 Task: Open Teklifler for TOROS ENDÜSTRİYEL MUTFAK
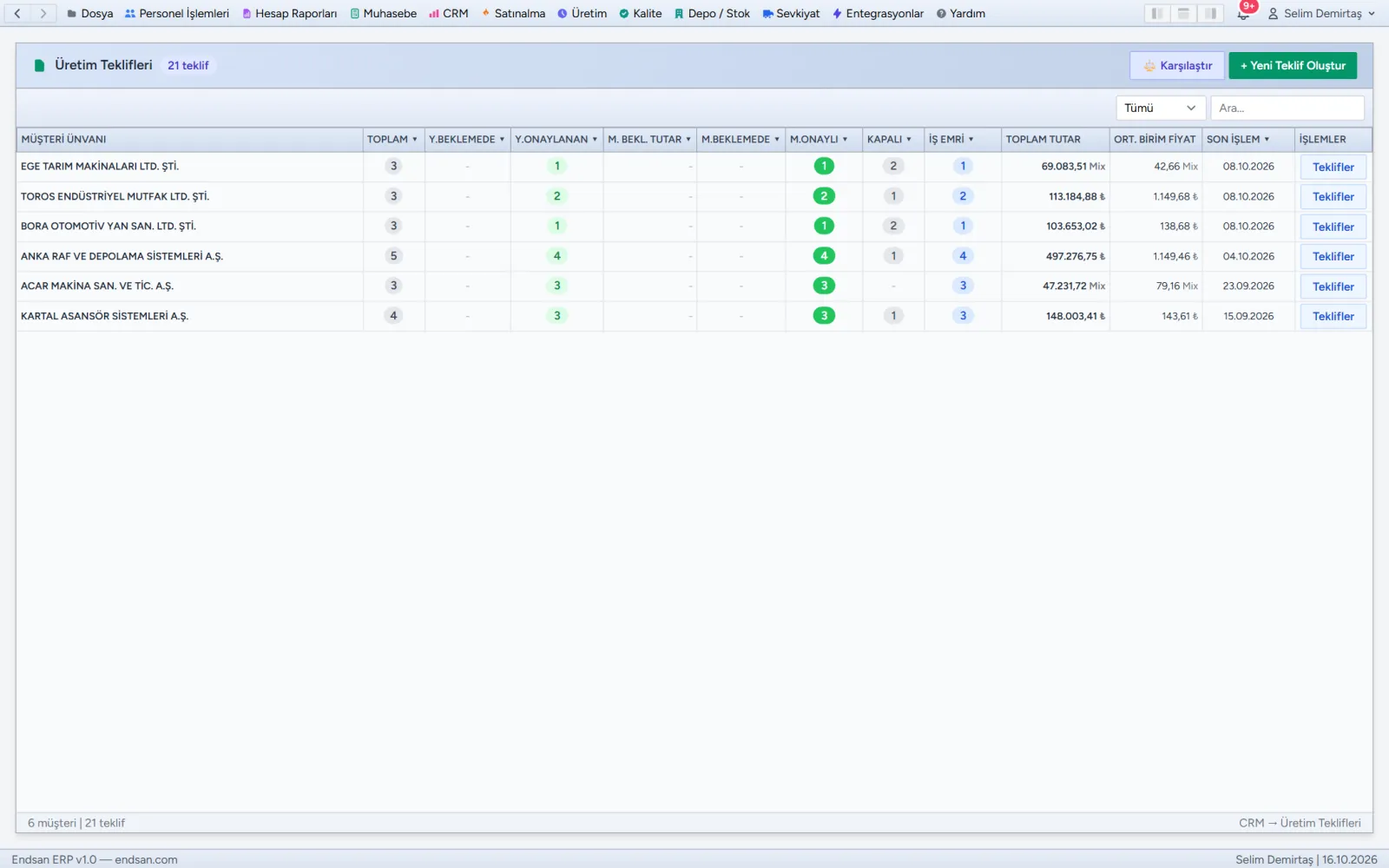[x=1333, y=197]
